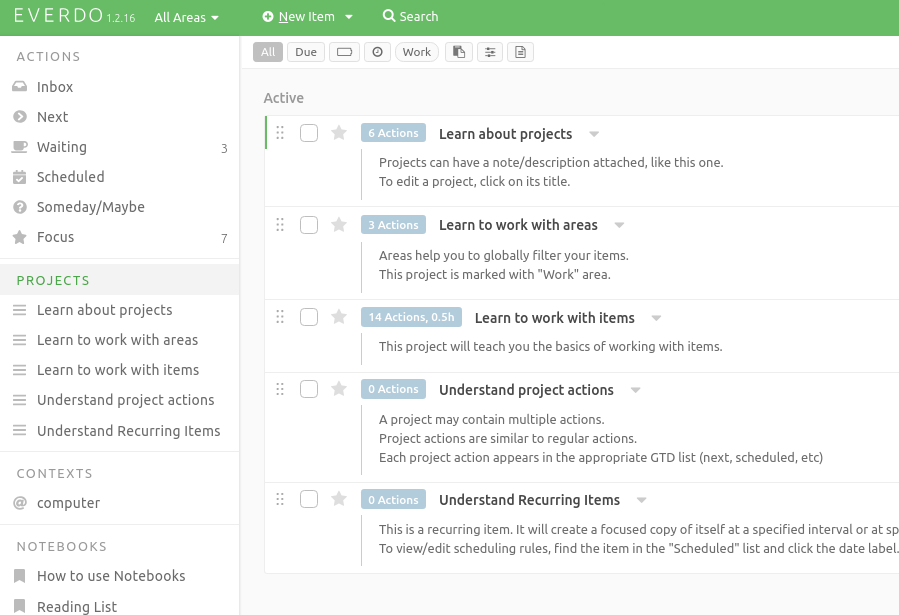899x615 pixels.
Task: Check the 'Learn about projects' checkbox
Action: click(x=309, y=133)
